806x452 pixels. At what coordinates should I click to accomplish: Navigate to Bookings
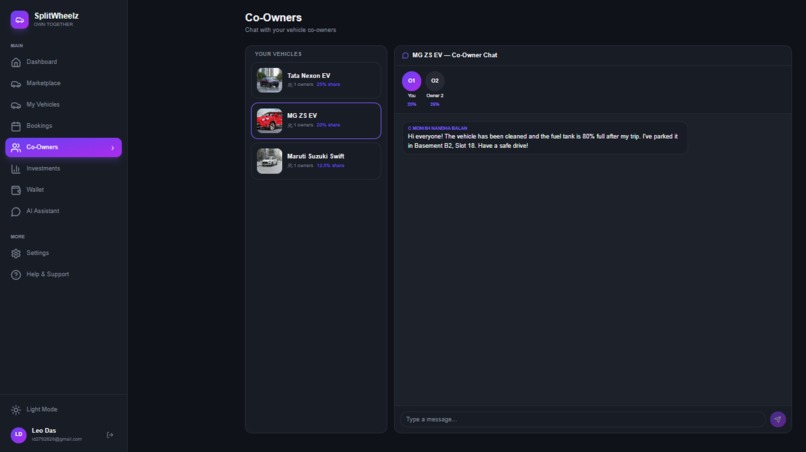click(x=64, y=126)
